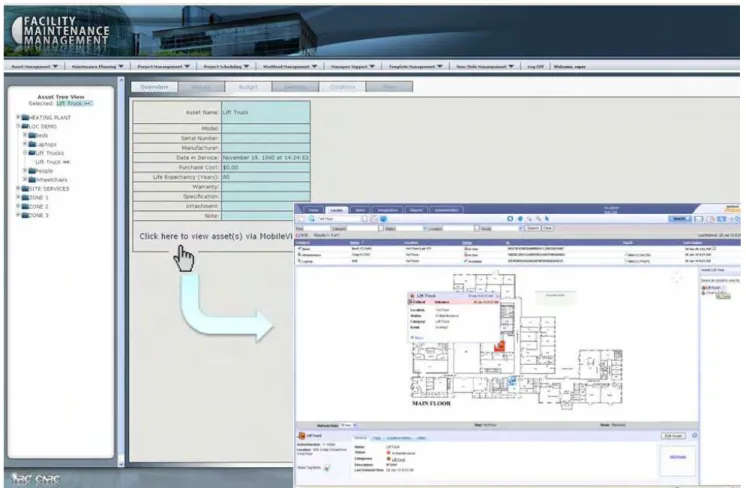The width and height of the screenshot is (746, 488).
Task: Click the round blue icon above the map
Action: pos(510,219)
